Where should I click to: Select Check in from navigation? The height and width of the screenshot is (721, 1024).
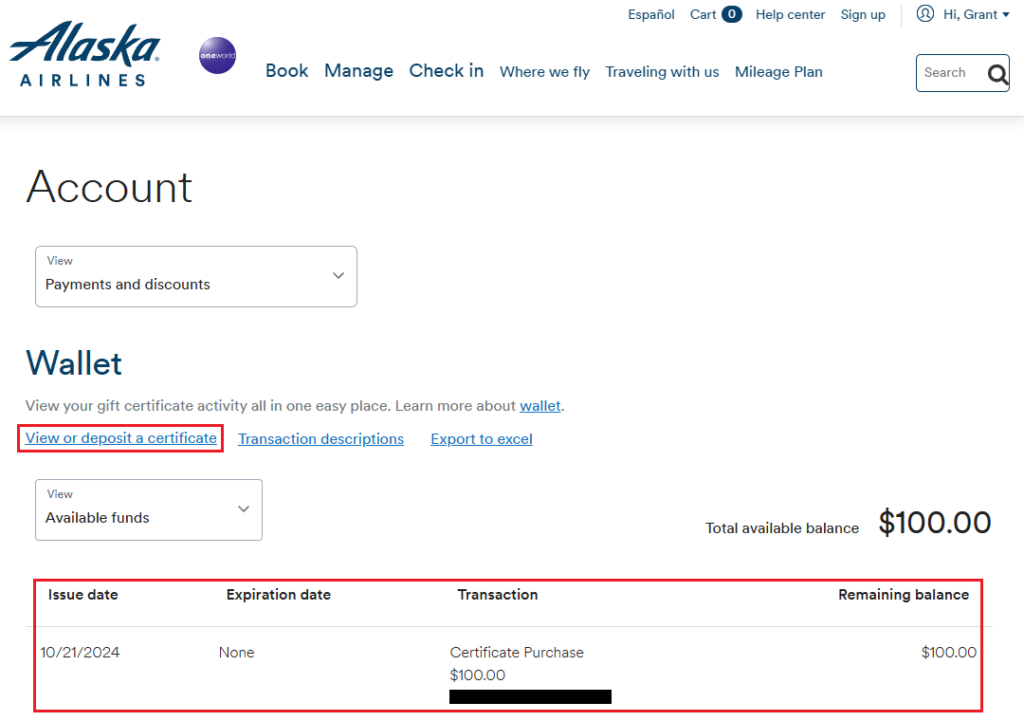(446, 71)
